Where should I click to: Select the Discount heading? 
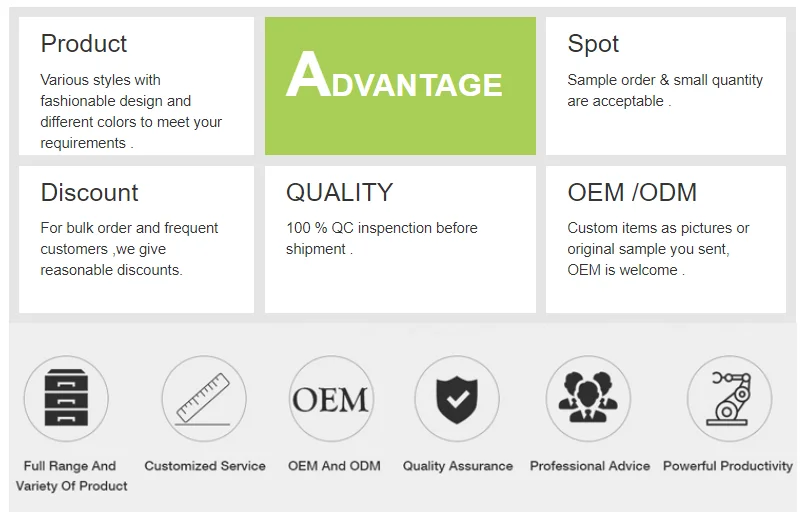point(90,193)
